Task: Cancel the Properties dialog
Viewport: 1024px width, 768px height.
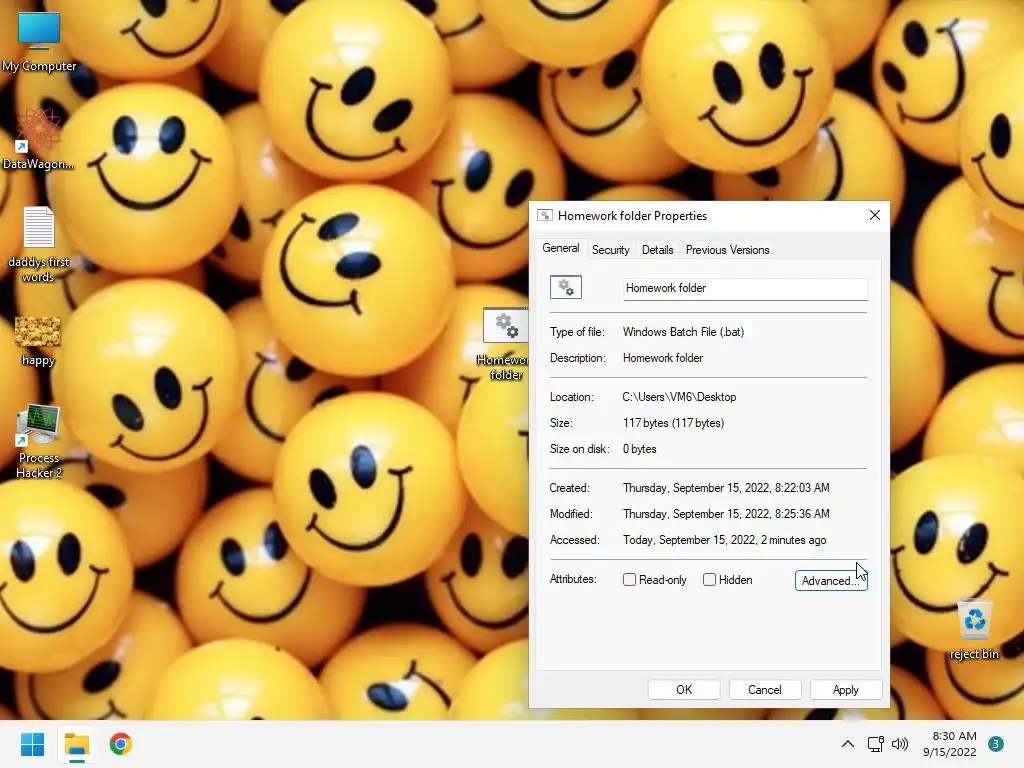Action: (x=765, y=690)
